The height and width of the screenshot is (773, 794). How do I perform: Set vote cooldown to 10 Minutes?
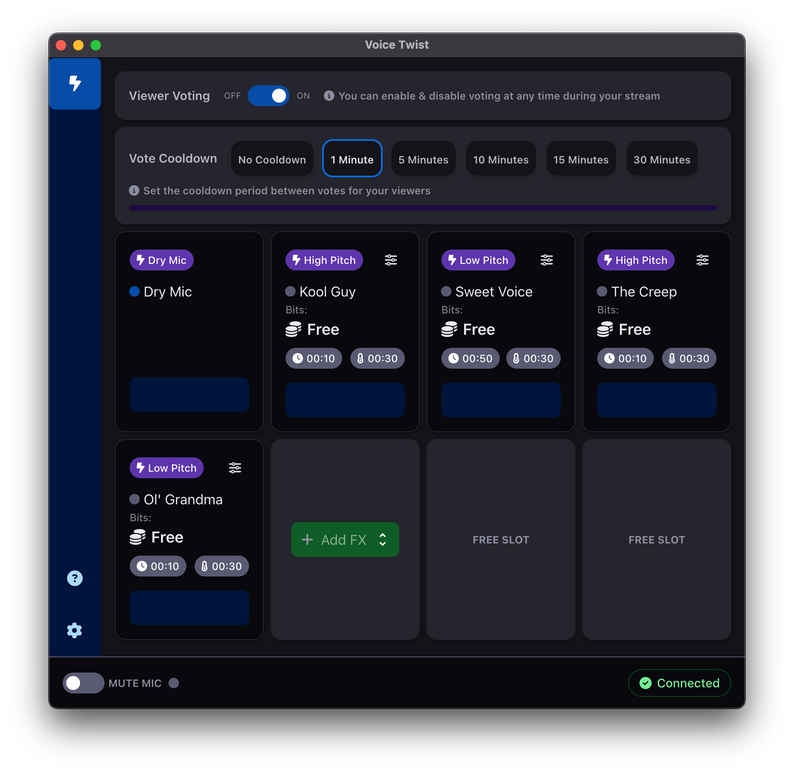(501, 159)
